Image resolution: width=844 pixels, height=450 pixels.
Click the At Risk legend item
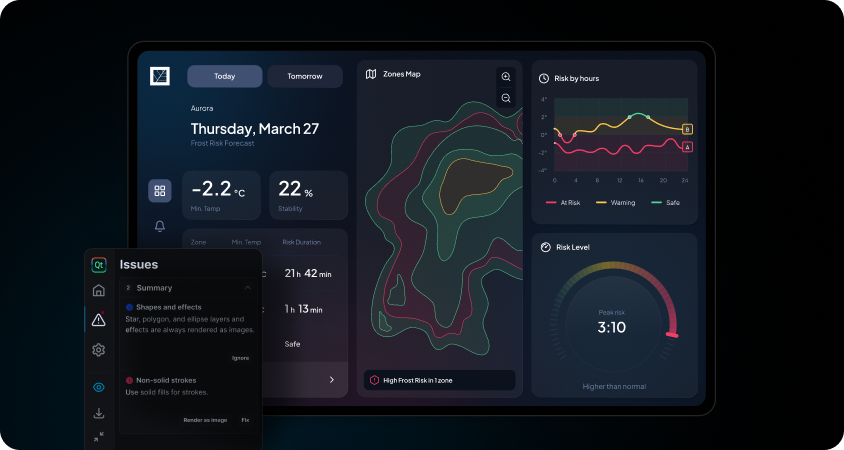point(563,203)
